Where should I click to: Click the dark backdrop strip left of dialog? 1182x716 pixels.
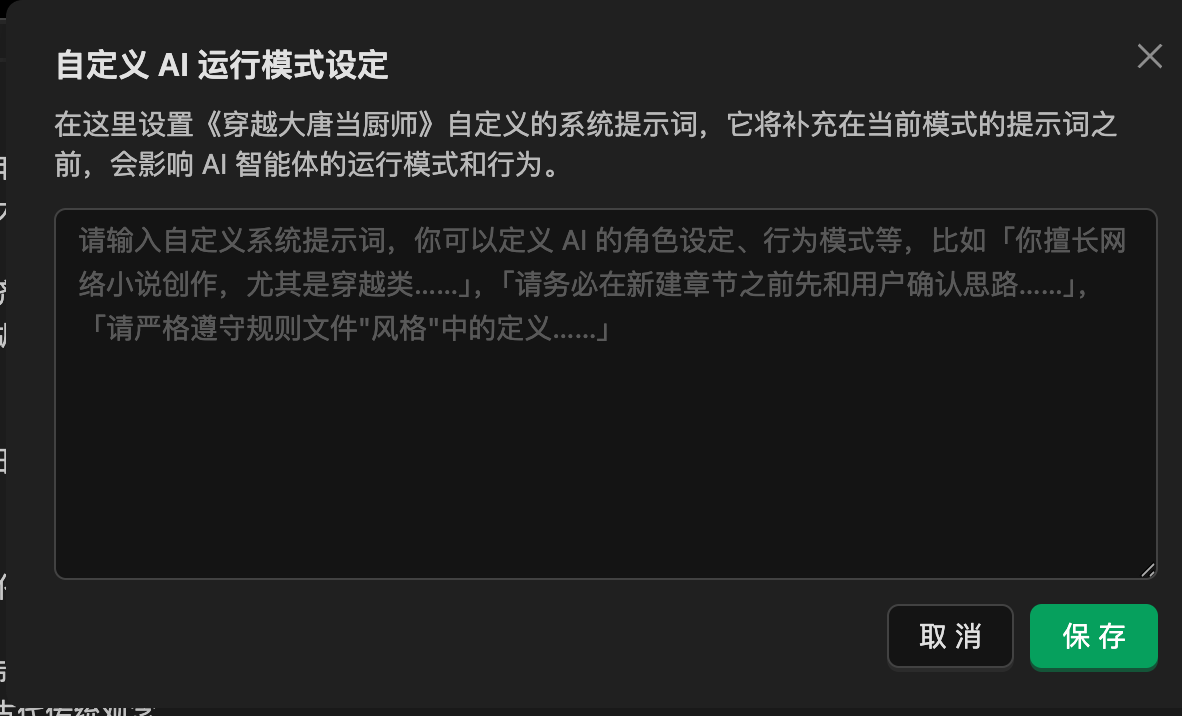tap(2, 377)
